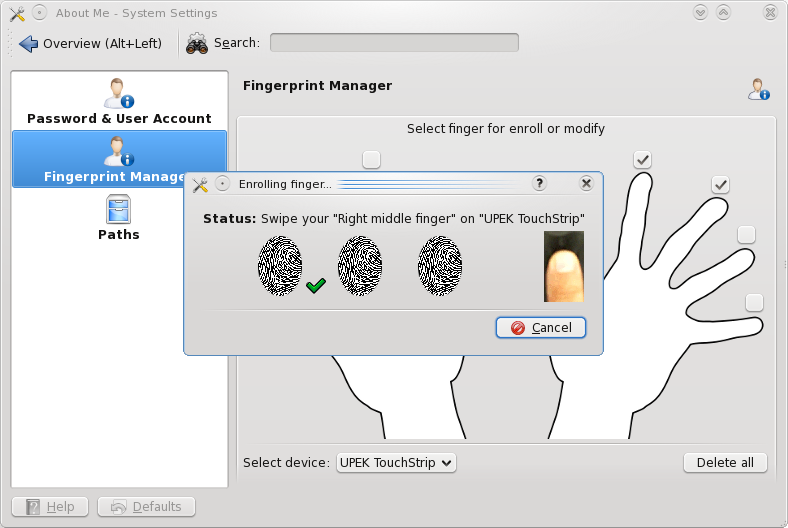Toggle the right little finger checkbox
Viewport: 788px width, 528px height.
click(754, 302)
